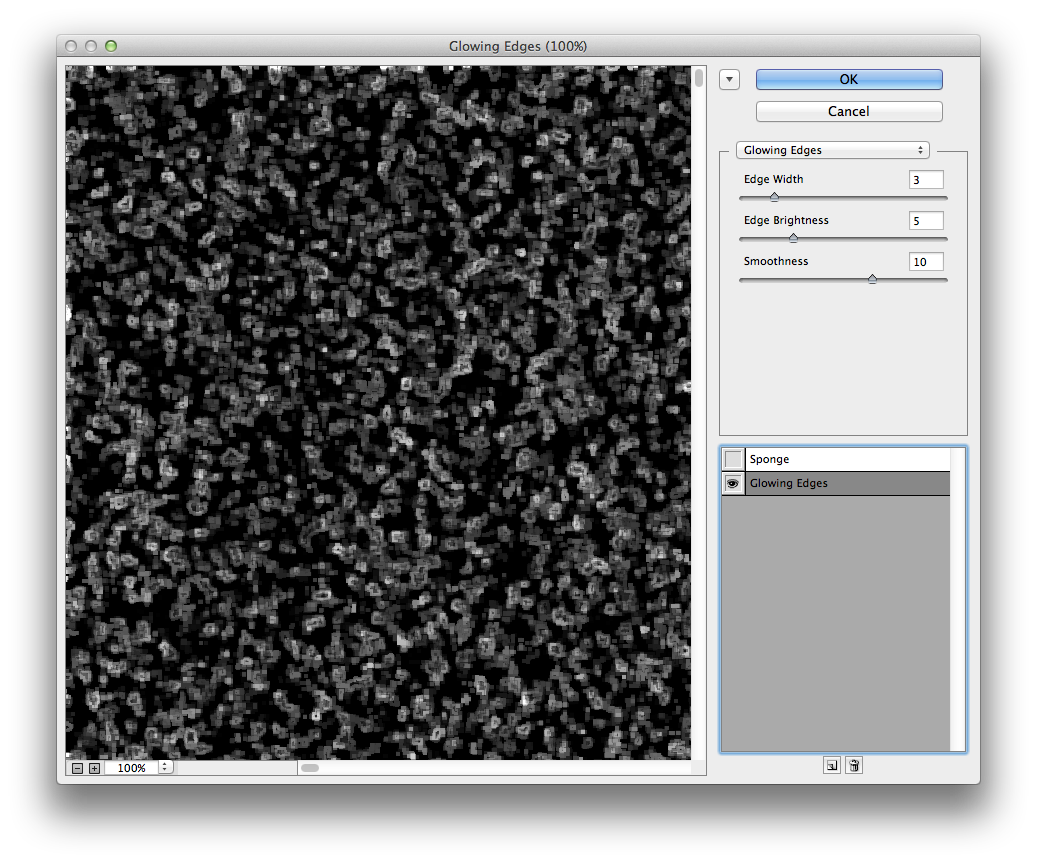The height and width of the screenshot is (863, 1037).
Task: Click the zoom out minus button
Action: click(77, 768)
